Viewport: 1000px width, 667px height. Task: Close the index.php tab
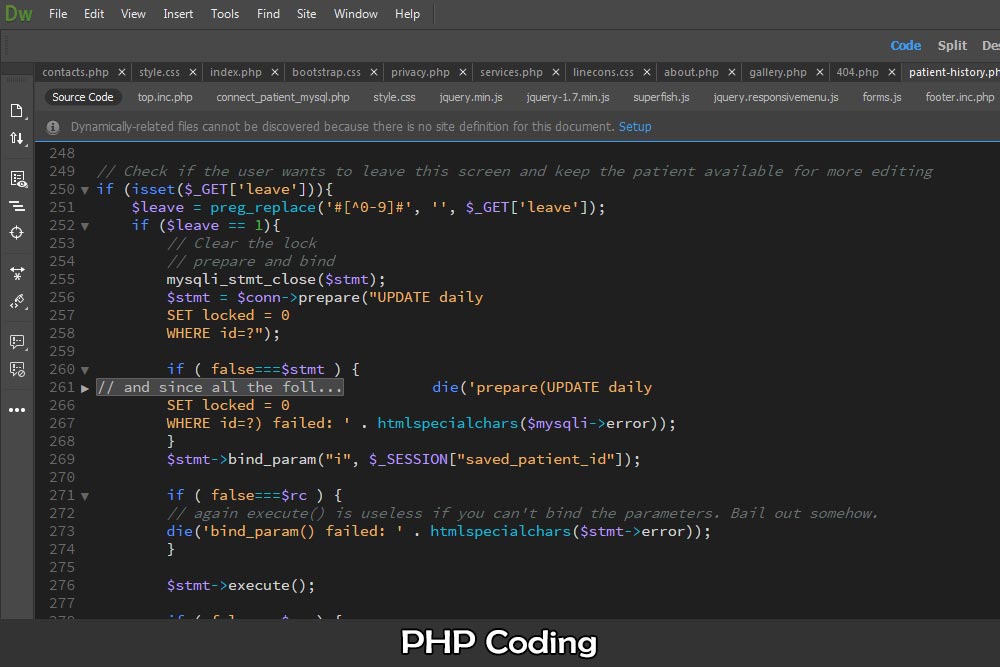tap(274, 72)
